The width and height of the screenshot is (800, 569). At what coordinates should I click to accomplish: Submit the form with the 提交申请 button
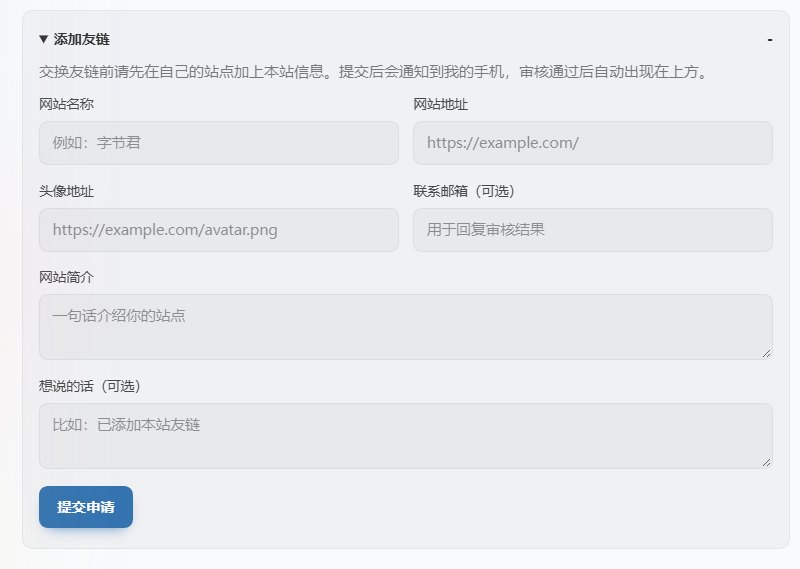(x=86, y=507)
